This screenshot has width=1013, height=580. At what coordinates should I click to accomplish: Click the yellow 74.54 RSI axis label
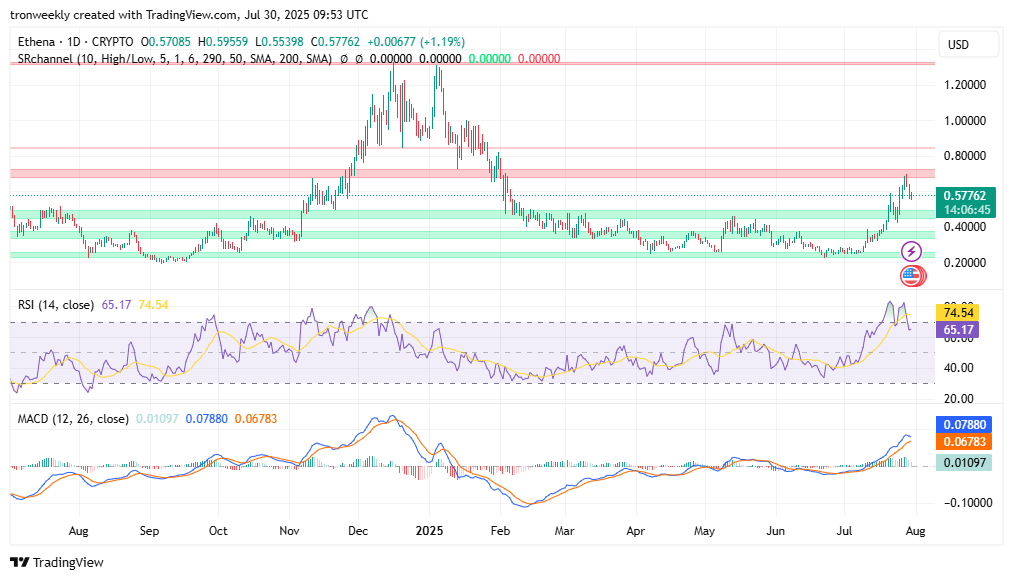pos(957,313)
